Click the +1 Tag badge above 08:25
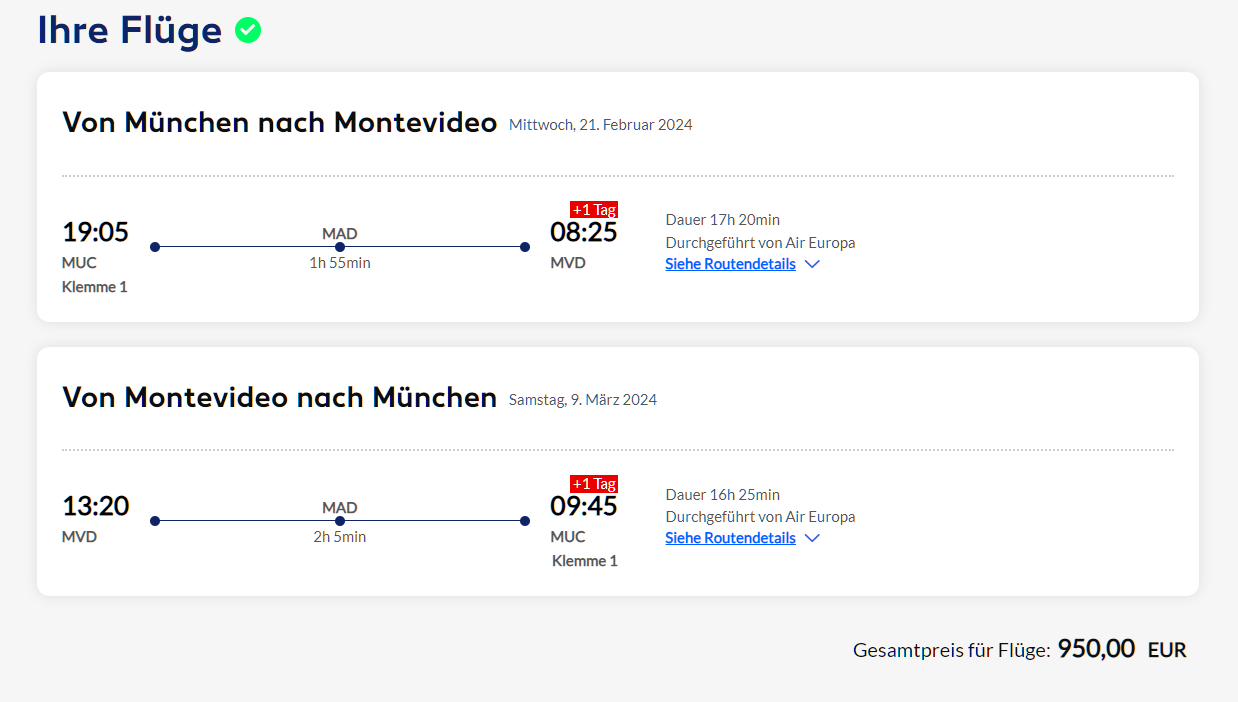The image size is (1238, 702). click(594, 209)
